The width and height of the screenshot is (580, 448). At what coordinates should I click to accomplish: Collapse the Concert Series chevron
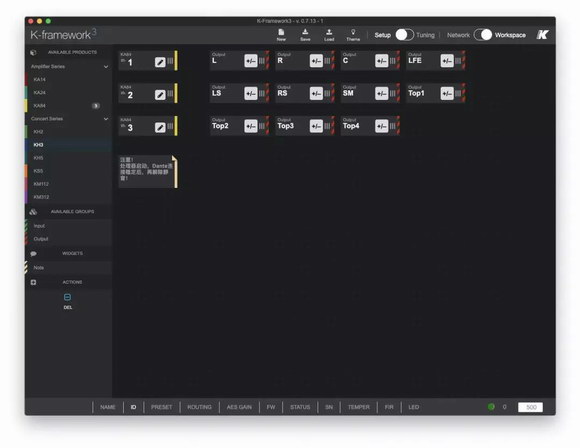(106, 119)
